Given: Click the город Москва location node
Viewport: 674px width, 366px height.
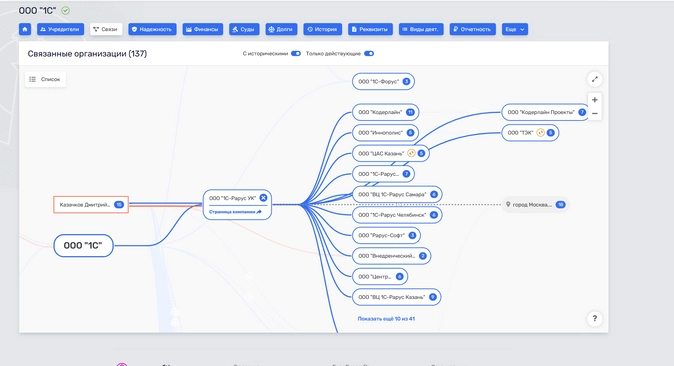Looking at the screenshot, I should point(536,205).
